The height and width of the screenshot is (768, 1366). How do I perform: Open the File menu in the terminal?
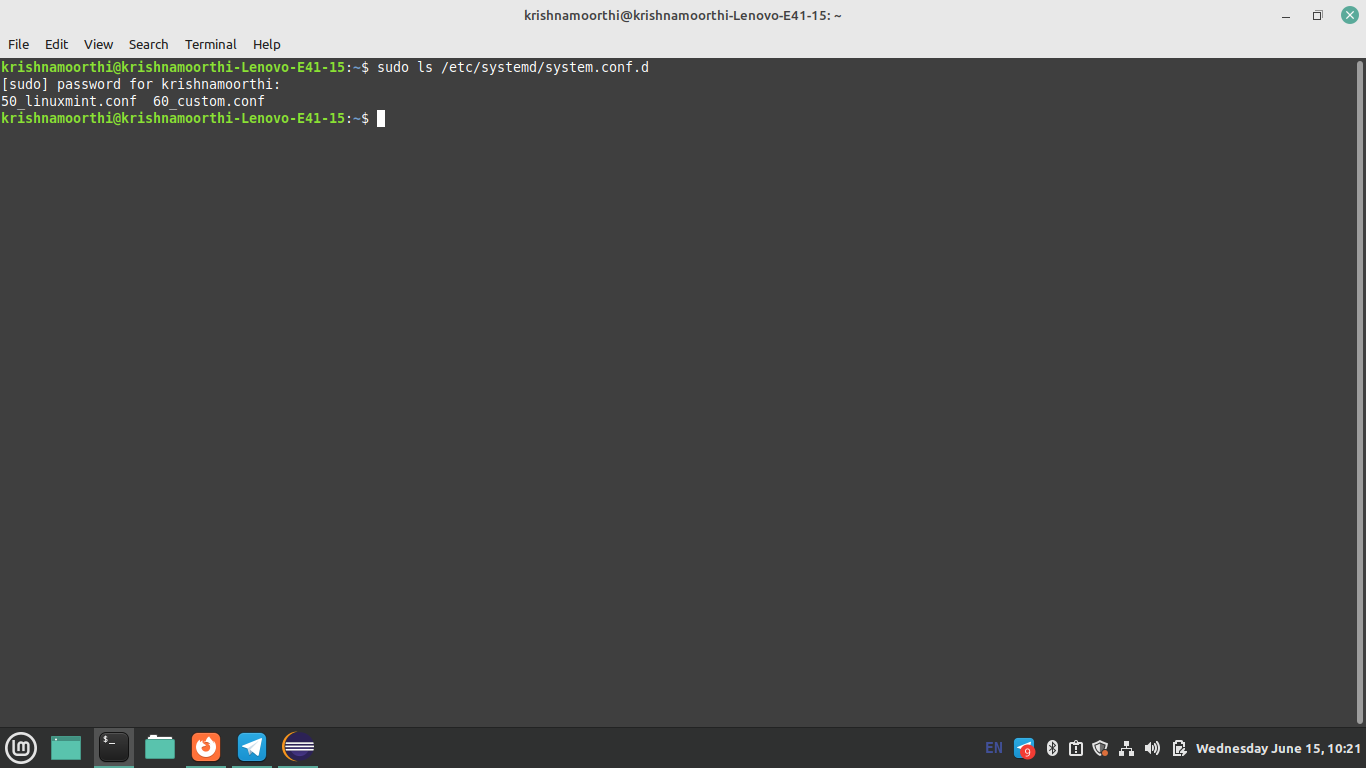point(18,44)
